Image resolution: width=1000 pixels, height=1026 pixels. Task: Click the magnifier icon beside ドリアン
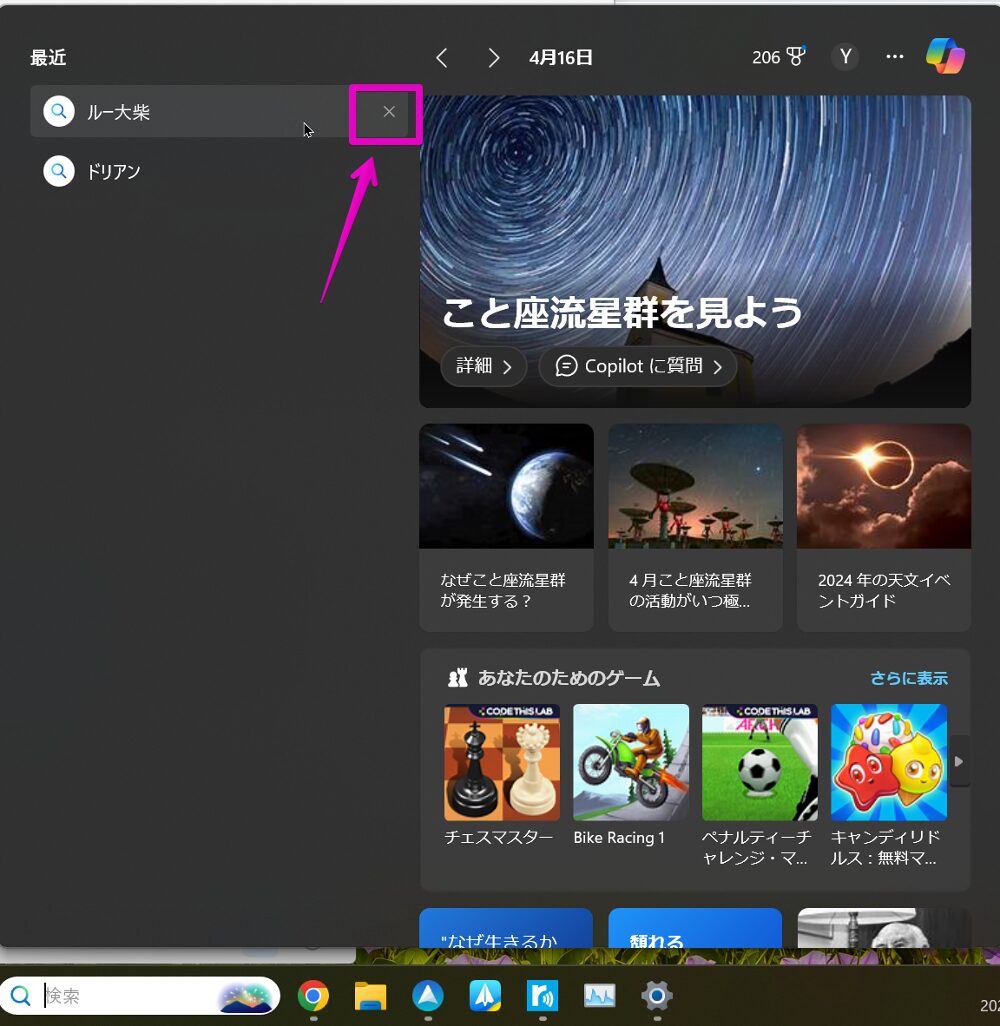click(59, 171)
